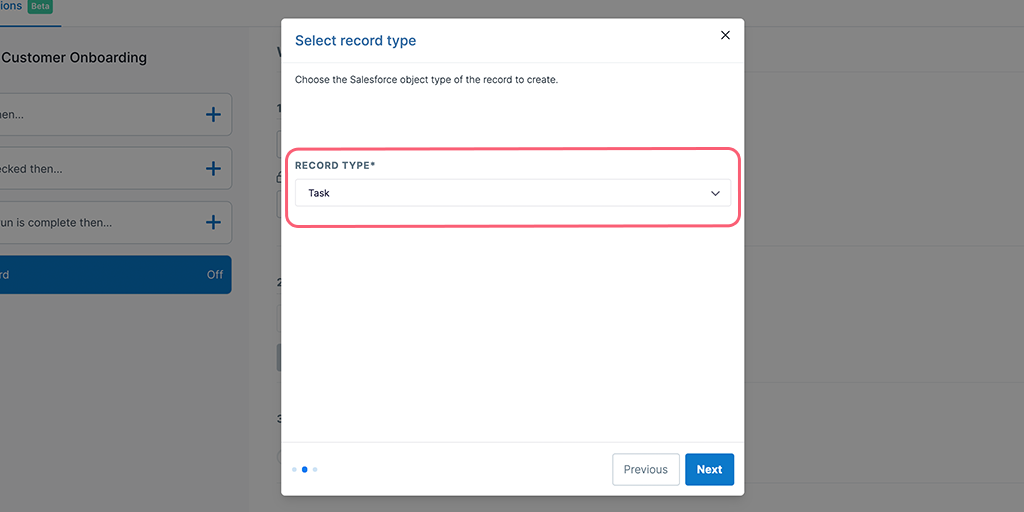Click the RECORD TYPE field label
The image size is (1024, 512).
(335, 166)
